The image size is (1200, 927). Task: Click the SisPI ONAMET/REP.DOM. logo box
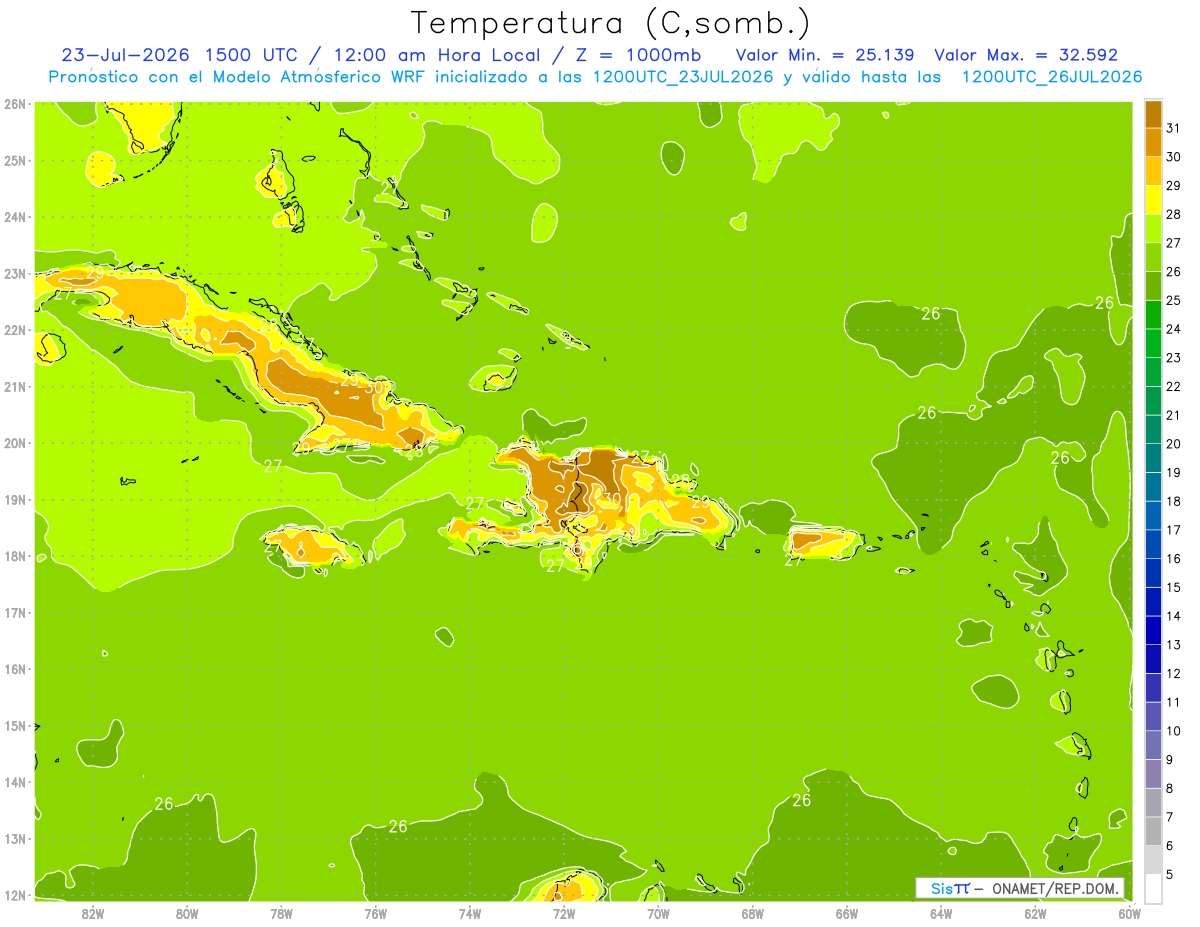pos(1019,888)
